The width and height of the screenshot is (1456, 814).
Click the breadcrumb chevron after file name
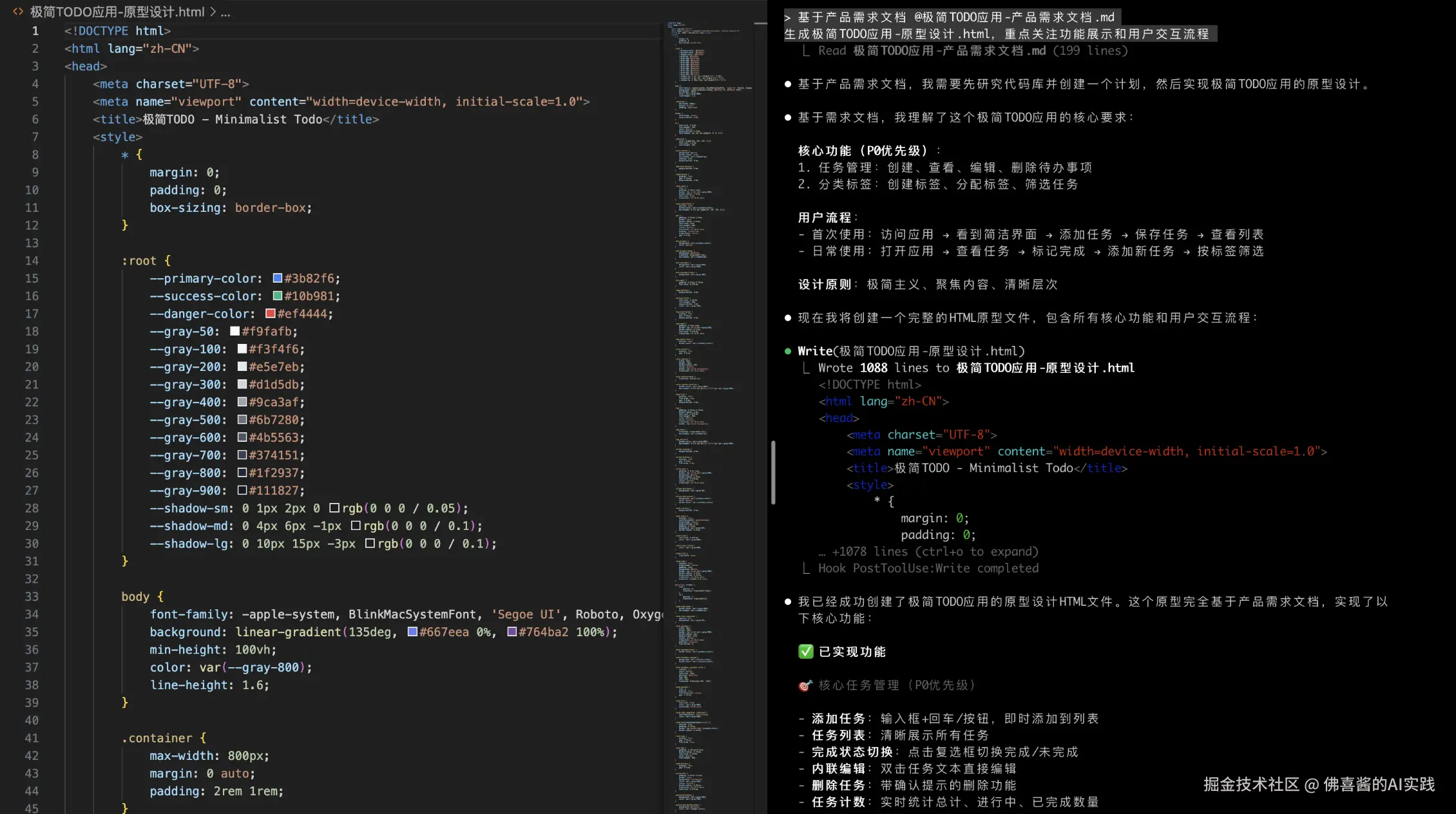point(213,12)
